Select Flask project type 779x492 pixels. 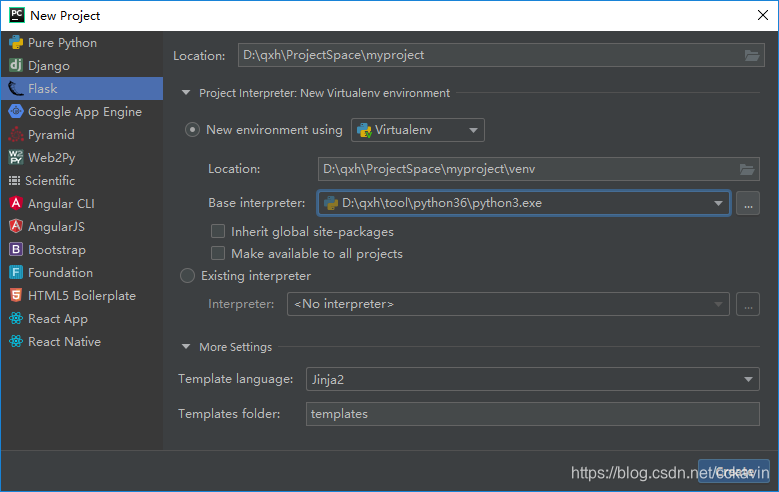click(x=82, y=88)
